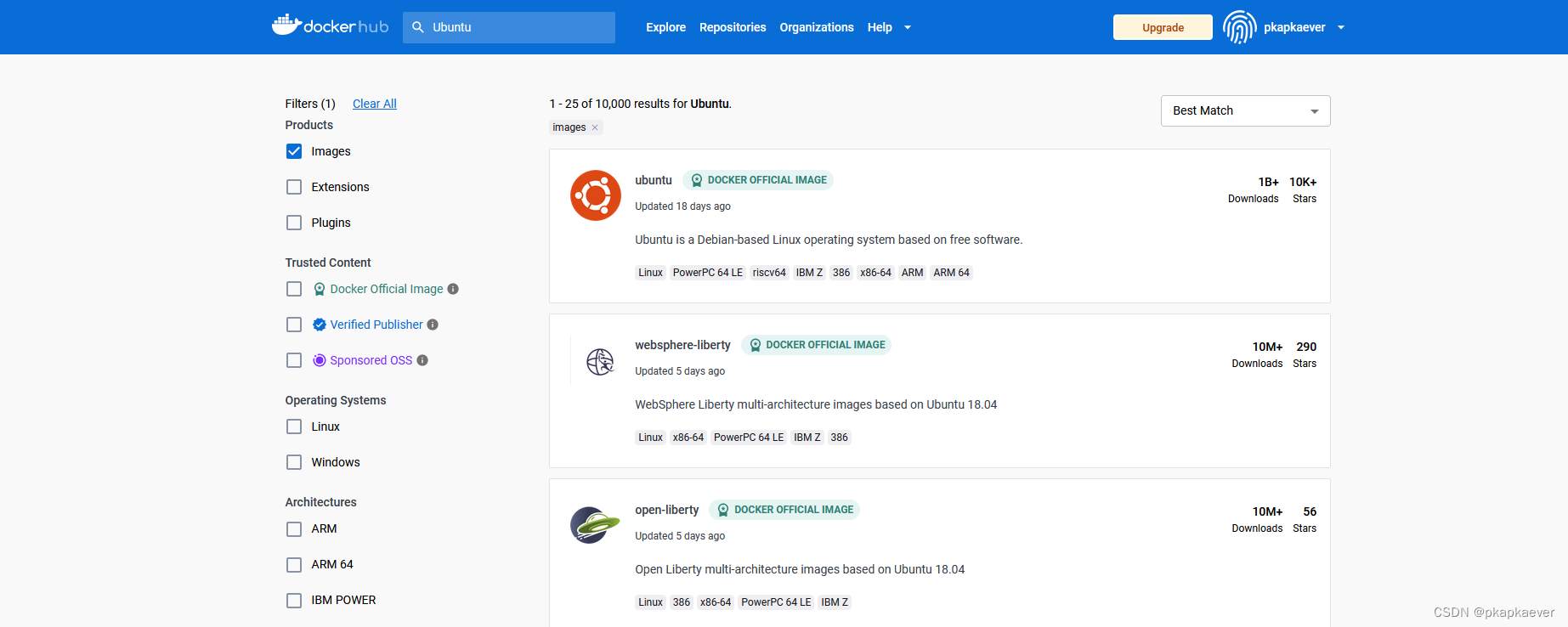Click the Sponsored OSS filter label
This screenshot has width=1568, height=627.
[x=371, y=360]
